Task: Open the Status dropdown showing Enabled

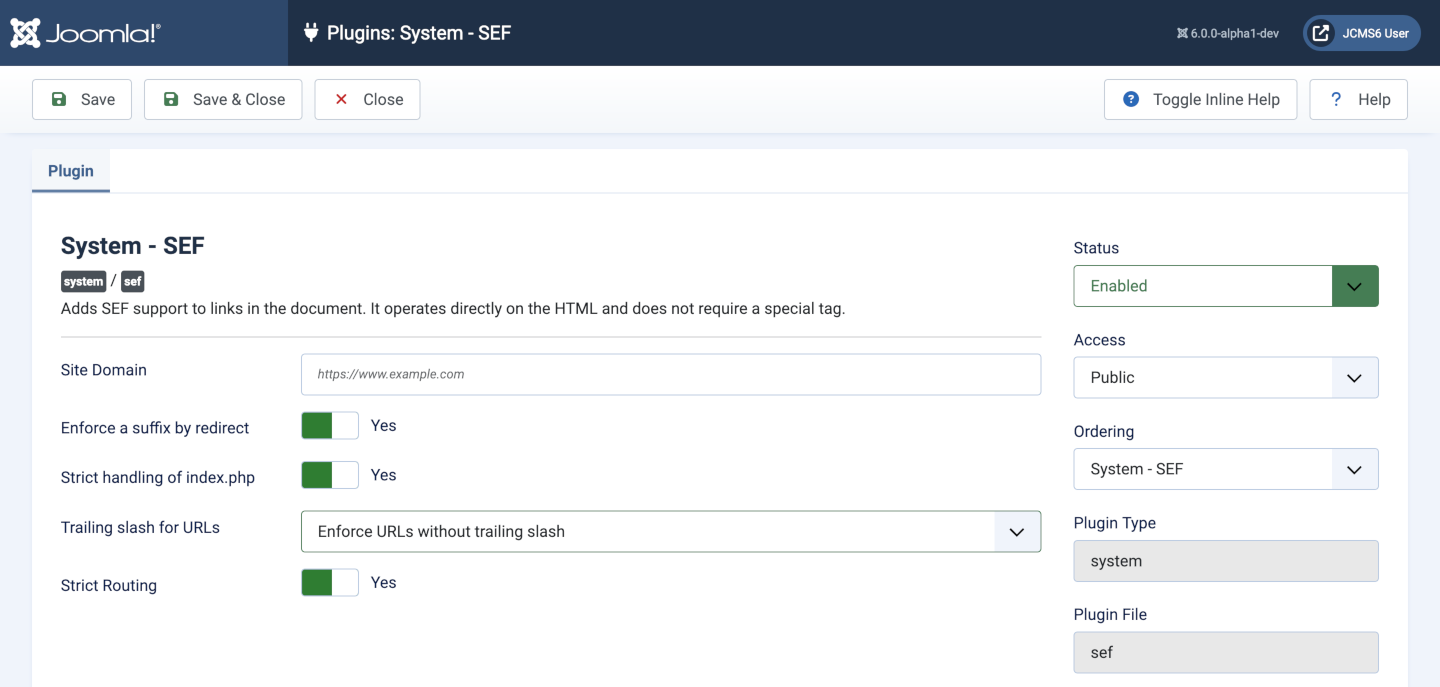Action: (x=1226, y=286)
